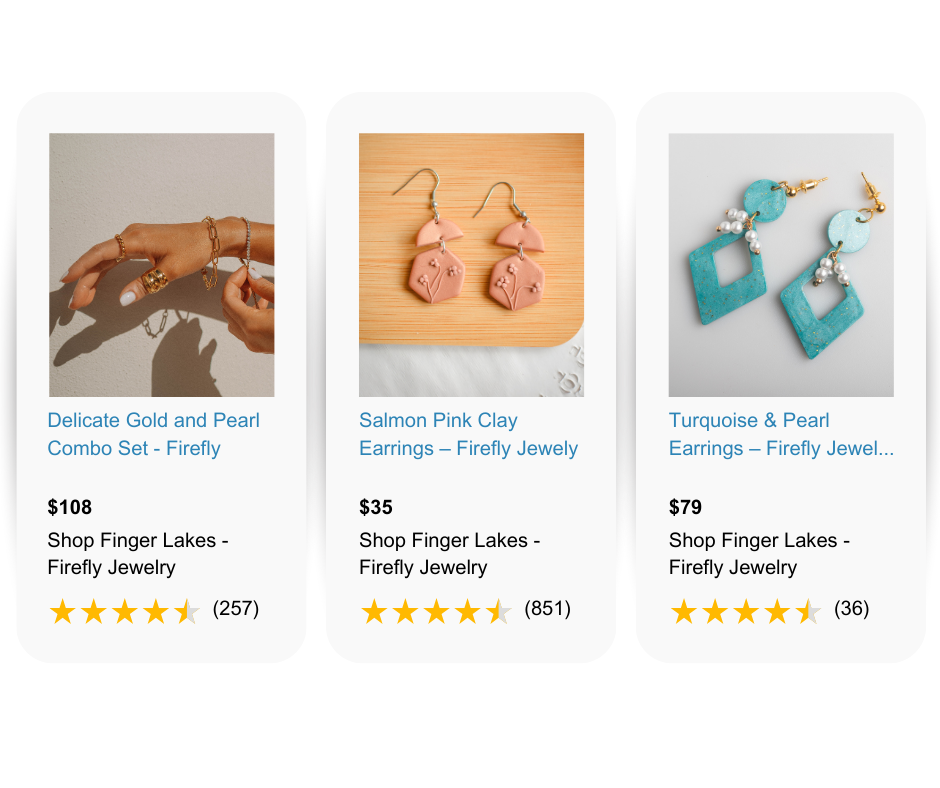Click the $35 price
The width and height of the screenshot is (940, 788).
pos(377,507)
